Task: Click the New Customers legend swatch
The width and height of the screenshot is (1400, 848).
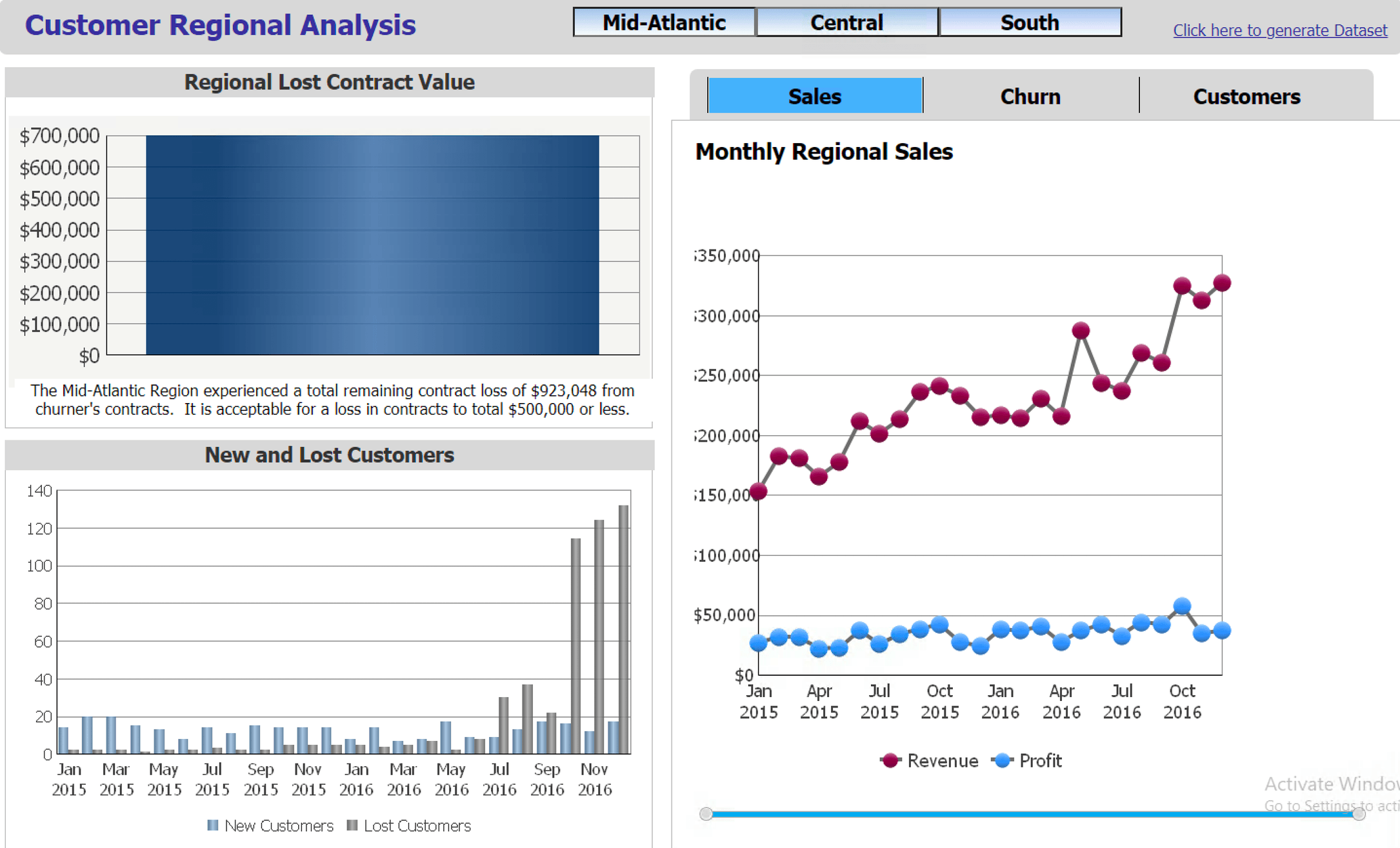Action: pos(212,825)
